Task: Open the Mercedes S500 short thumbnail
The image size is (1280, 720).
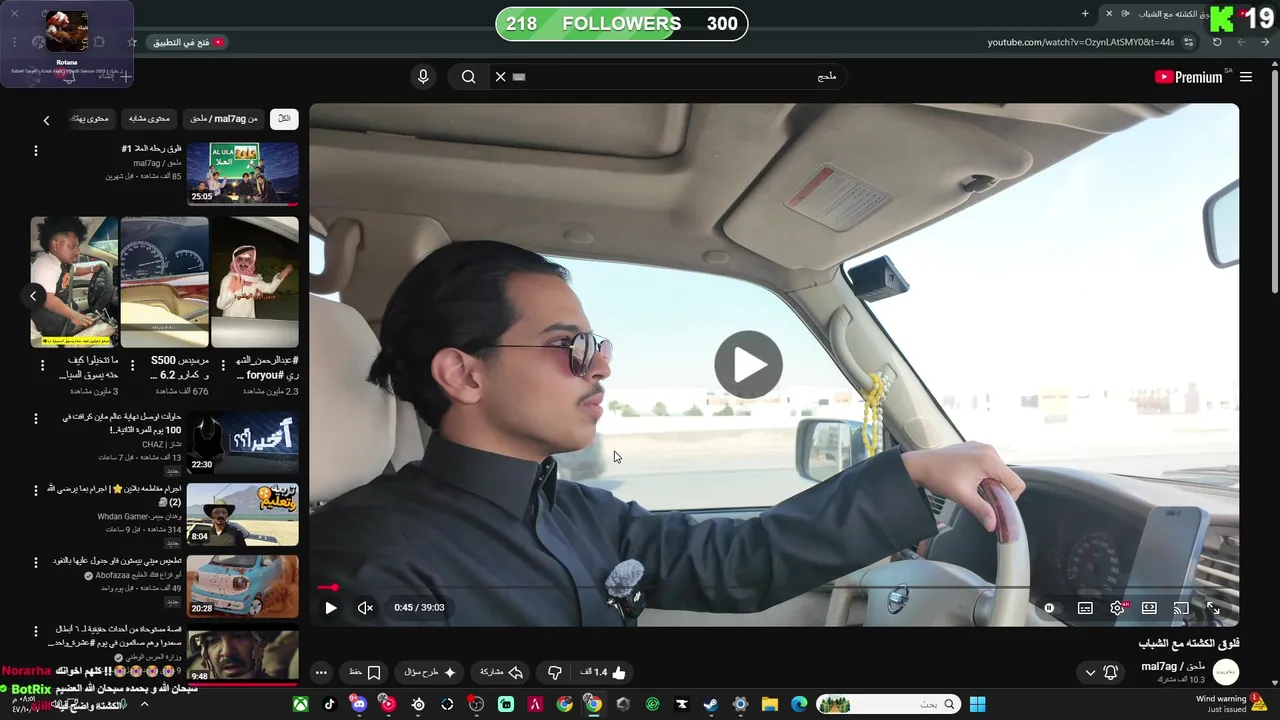Action: (x=164, y=282)
